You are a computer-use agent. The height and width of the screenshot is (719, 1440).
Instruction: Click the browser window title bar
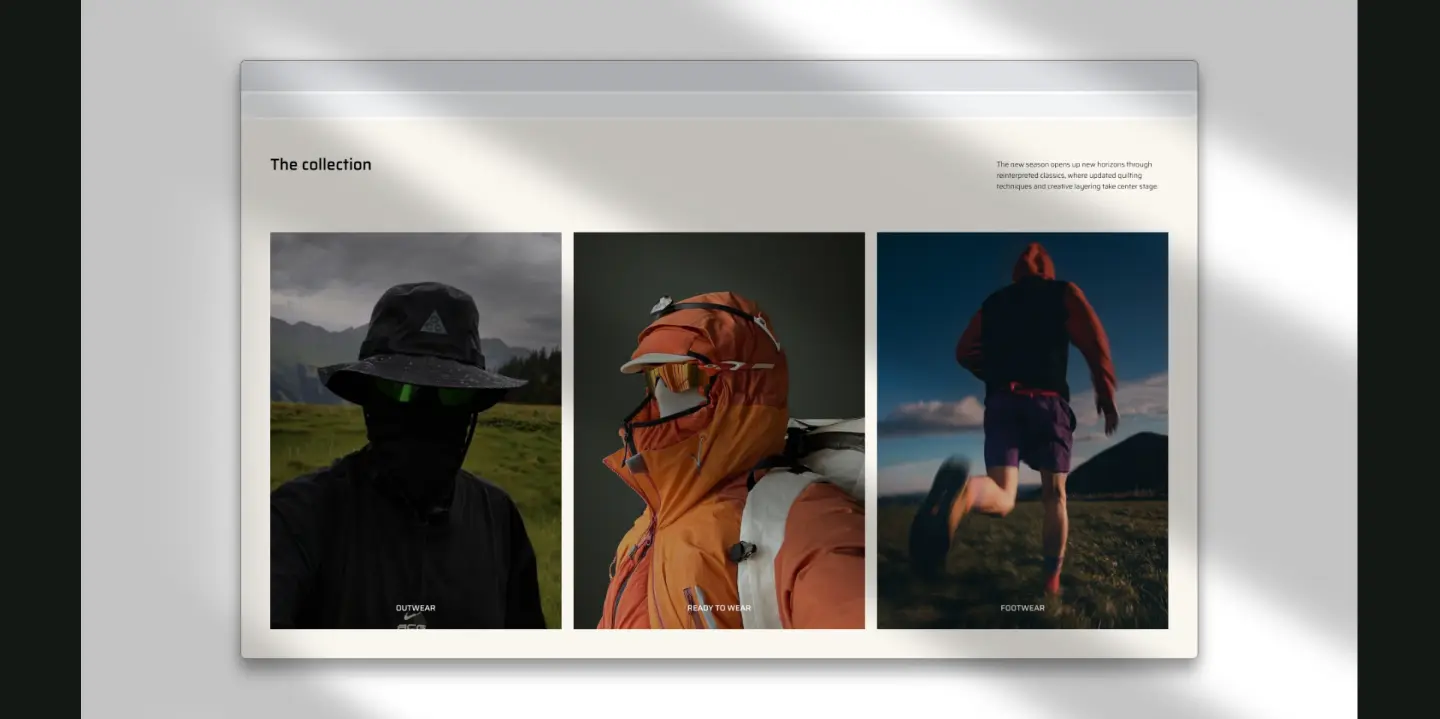point(719,76)
